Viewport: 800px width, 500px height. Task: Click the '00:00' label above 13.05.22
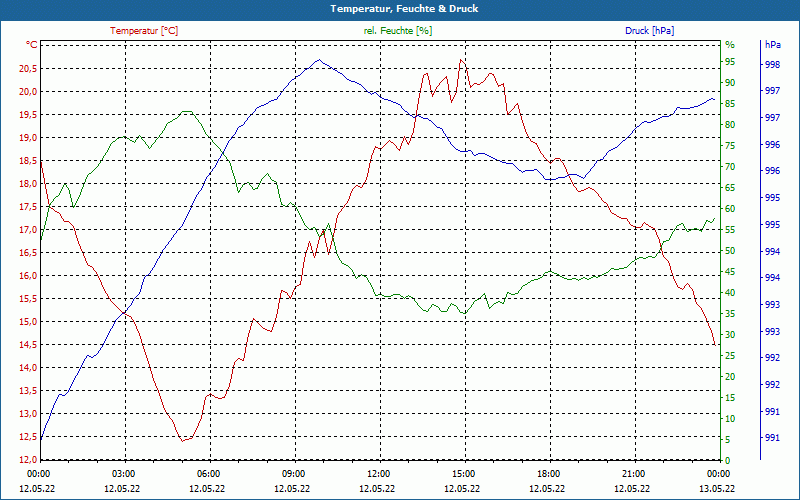coord(718,473)
